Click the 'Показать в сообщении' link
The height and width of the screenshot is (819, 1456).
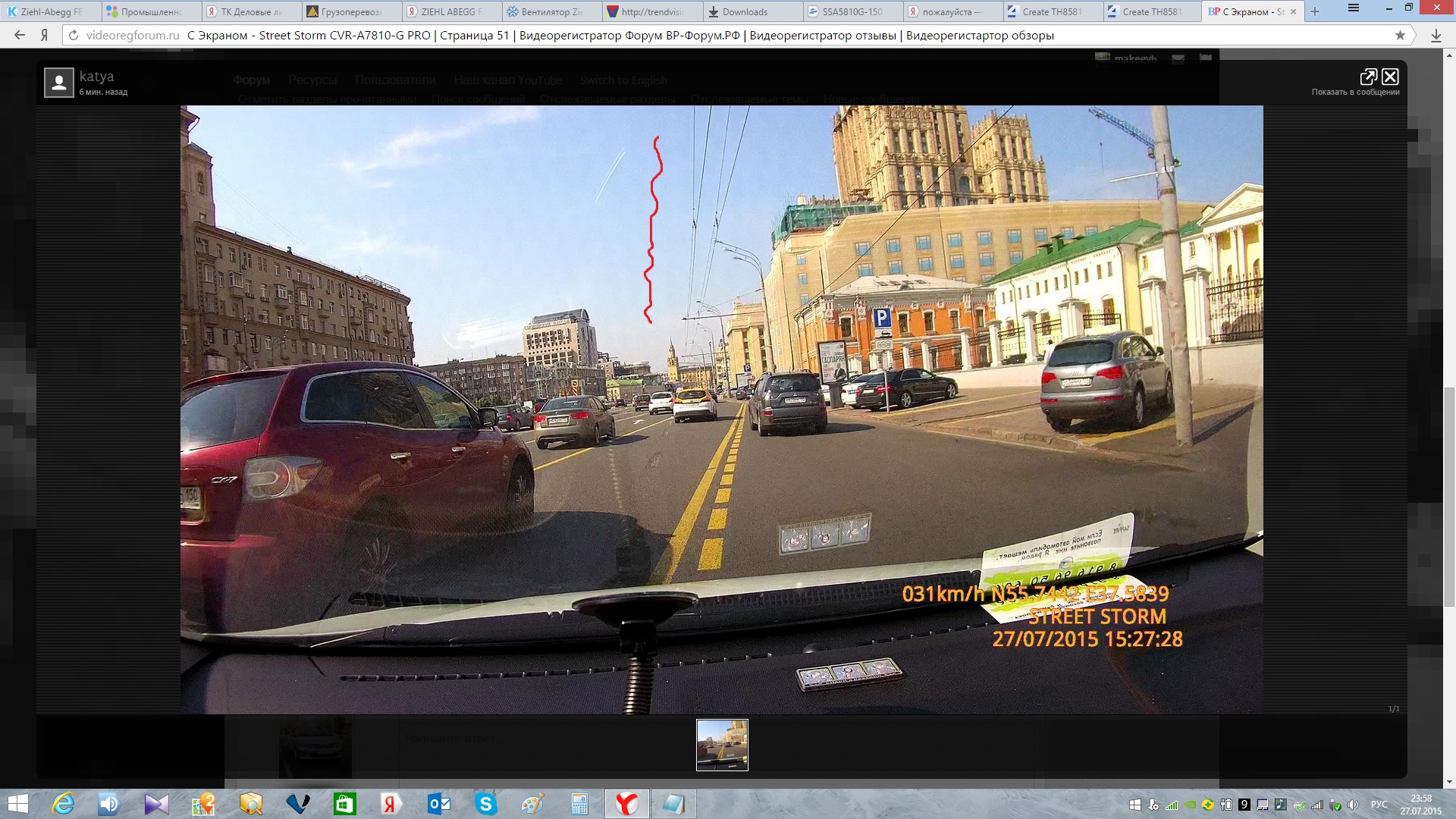tap(1355, 92)
